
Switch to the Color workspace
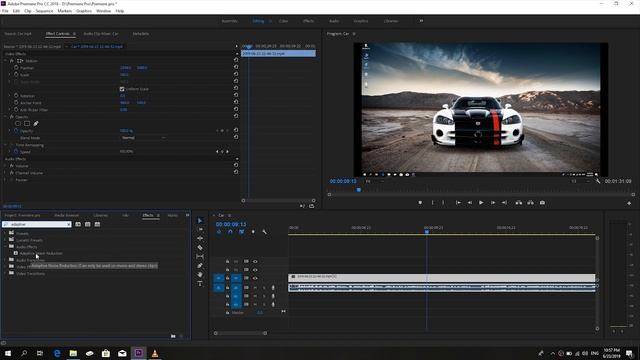tap(283, 21)
